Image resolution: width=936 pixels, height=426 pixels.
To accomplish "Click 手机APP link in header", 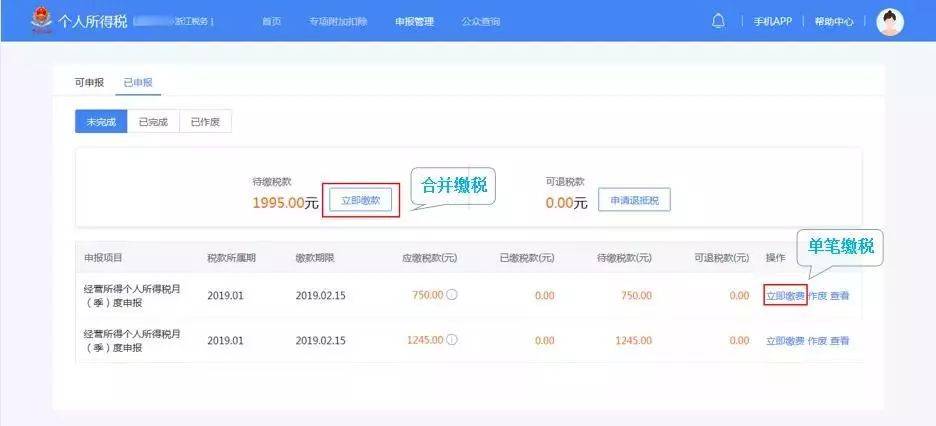I will coord(772,21).
